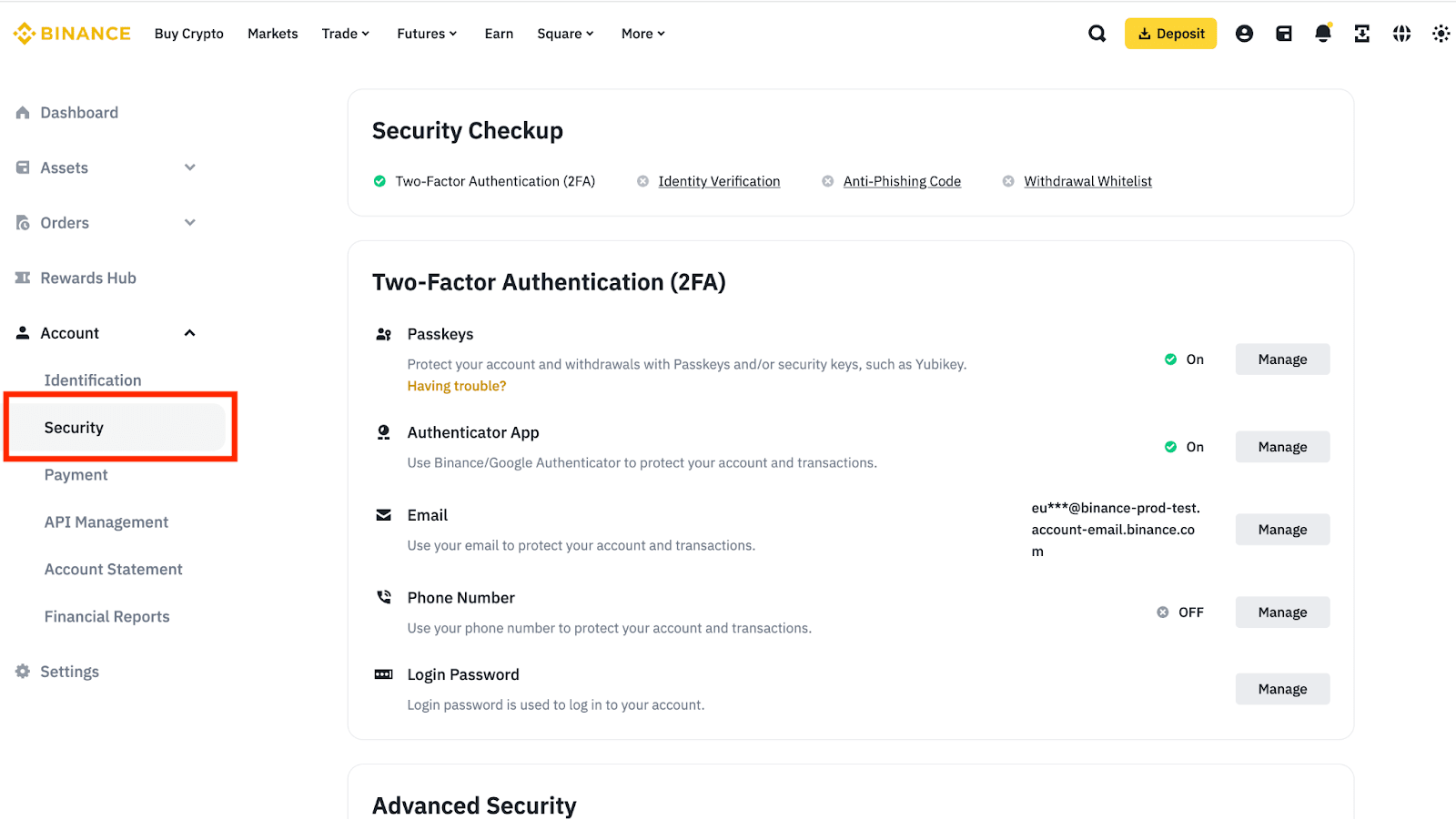1456x820 pixels.
Task: Manage the Phone Number setting
Action: [1282, 612]
